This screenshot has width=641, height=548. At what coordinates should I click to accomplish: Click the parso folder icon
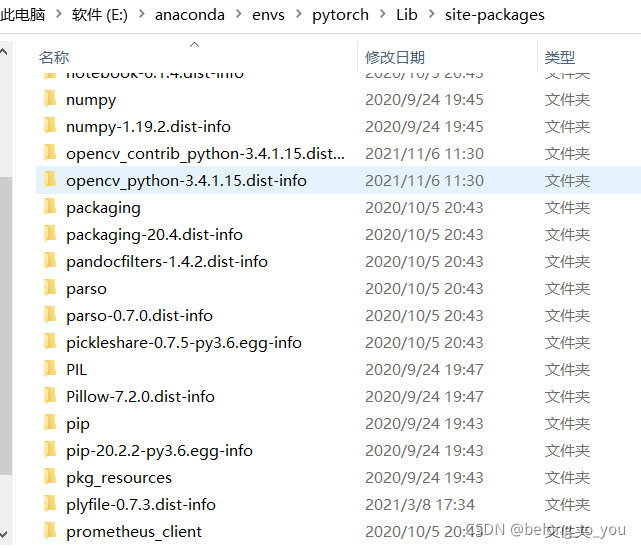click(x=50, y=288)
